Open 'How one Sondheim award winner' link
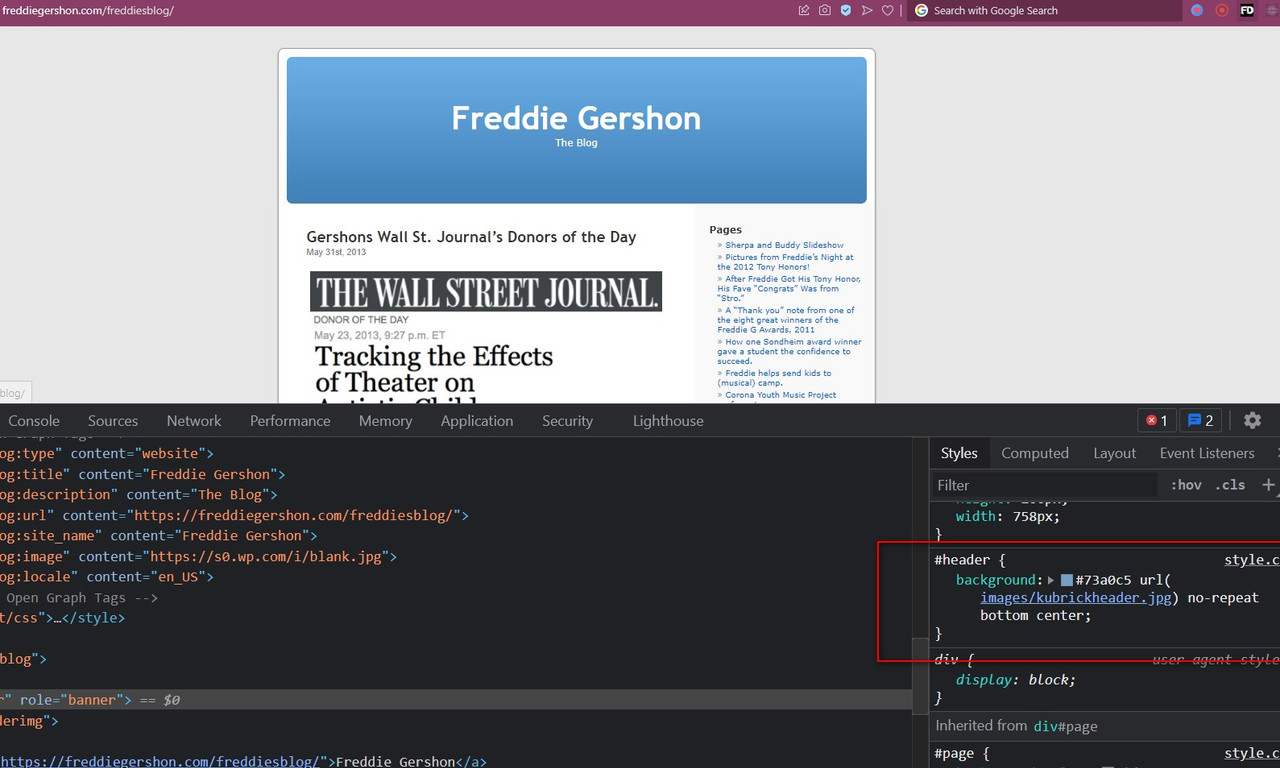1280x768 pixels. (789, 351)
